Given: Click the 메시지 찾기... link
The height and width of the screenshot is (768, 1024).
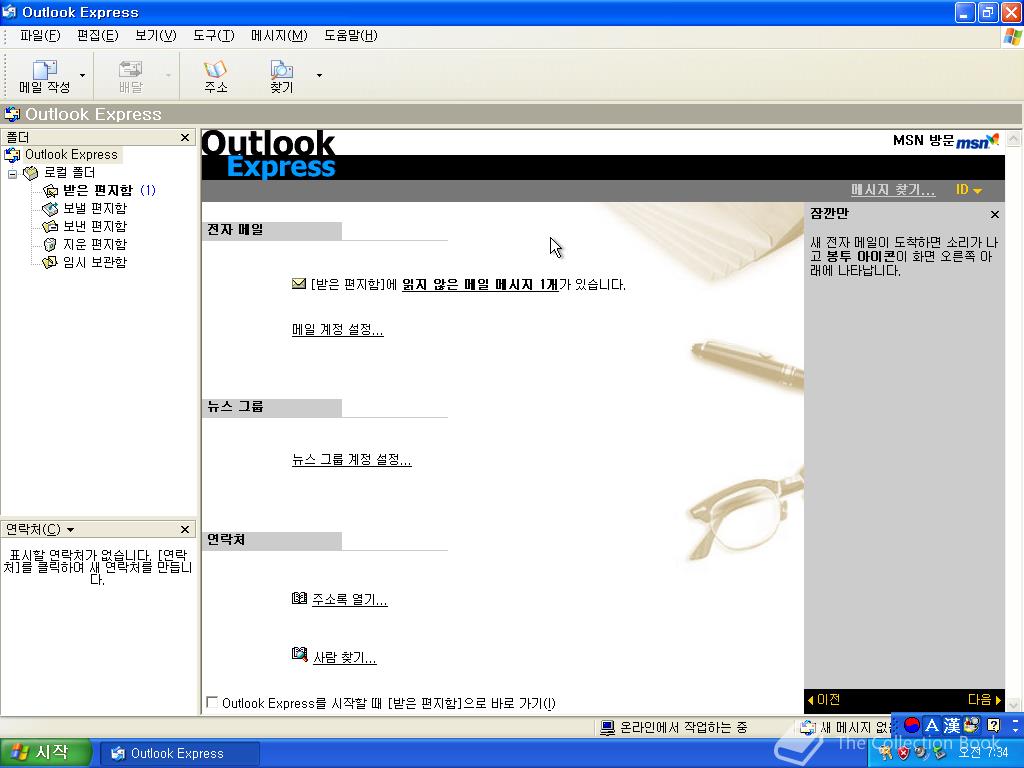Looking at the screenshot, I should pos(893,190).
